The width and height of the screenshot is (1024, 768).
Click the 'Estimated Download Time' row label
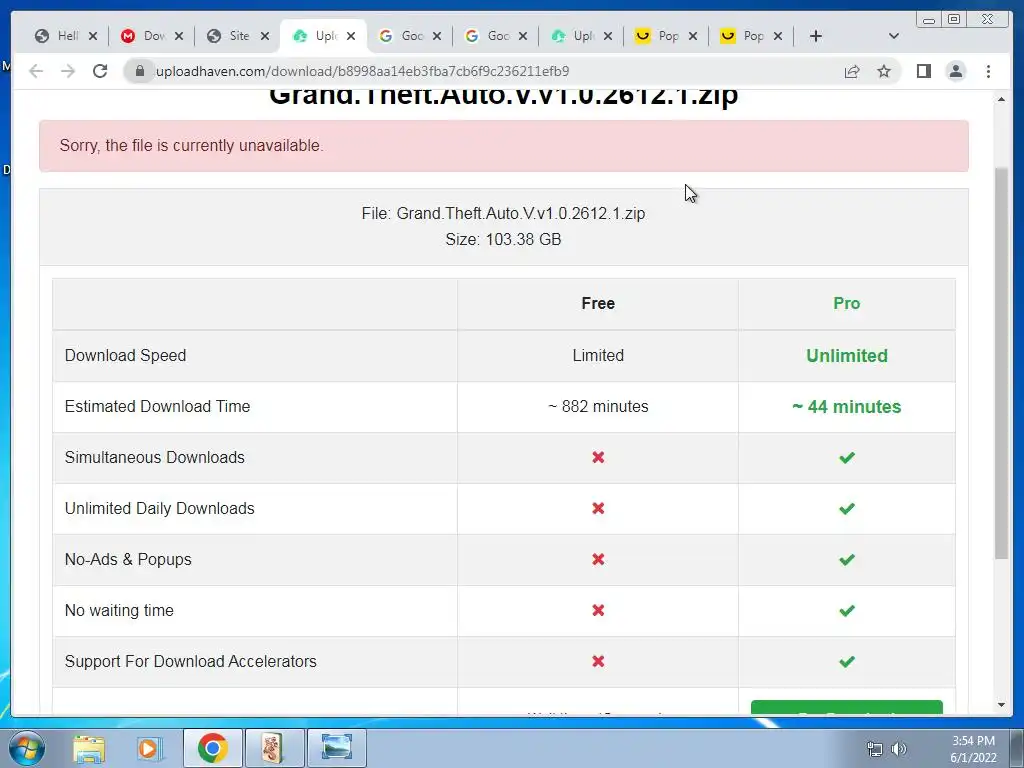(x=157, y=407)
